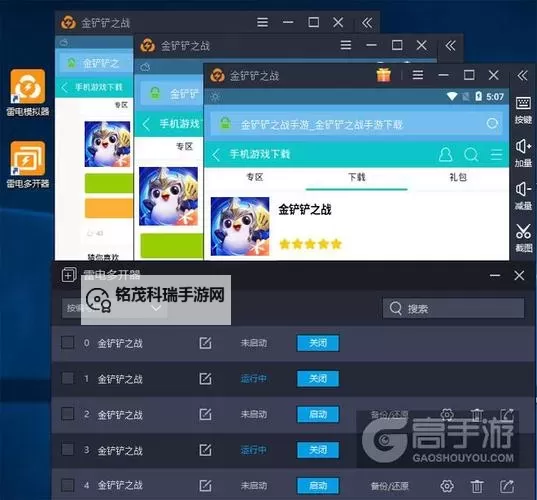Open the user profile icon in 手机游戏下载 bar
The width and height of the screenshot is (537, 500).
(446, 154)
